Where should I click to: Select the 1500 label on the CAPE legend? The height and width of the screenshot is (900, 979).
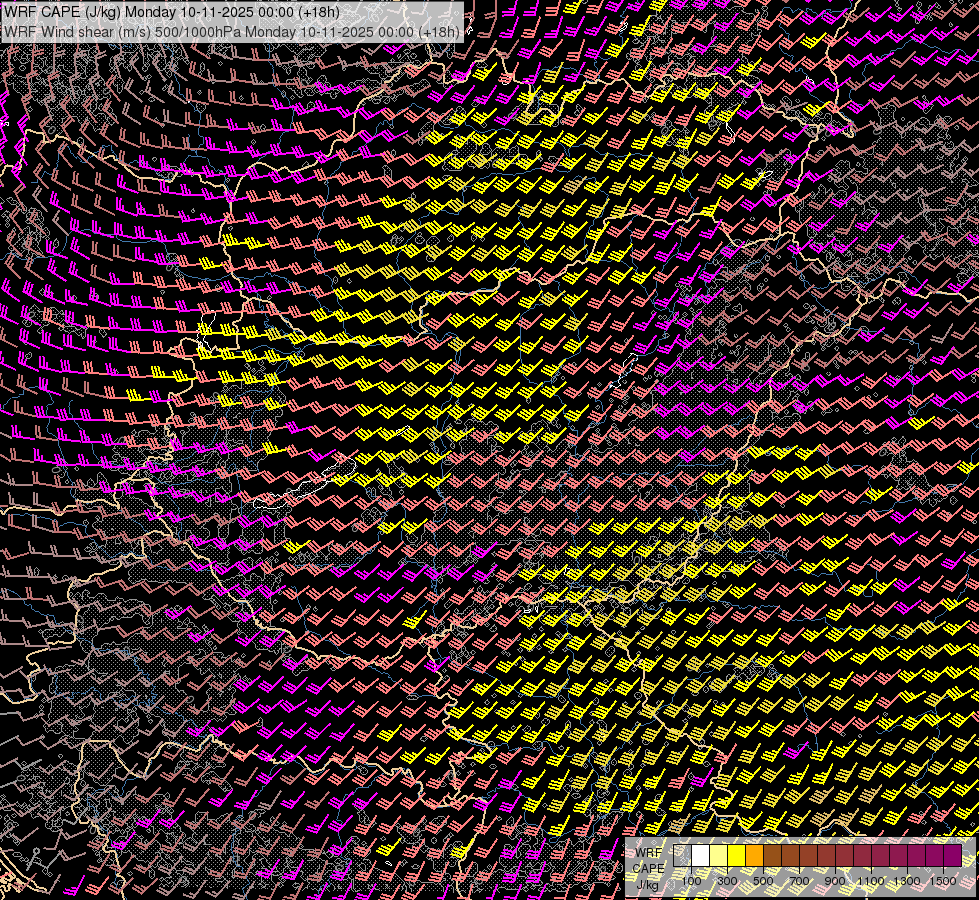coord(943,881)
